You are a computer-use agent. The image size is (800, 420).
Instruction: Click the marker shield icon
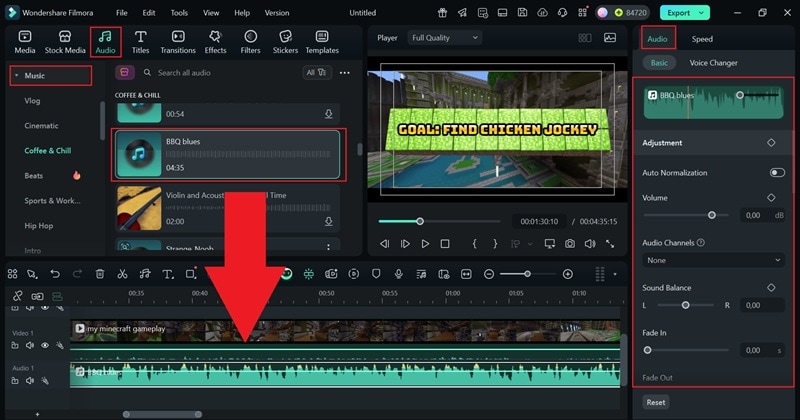tap(376, 274)
